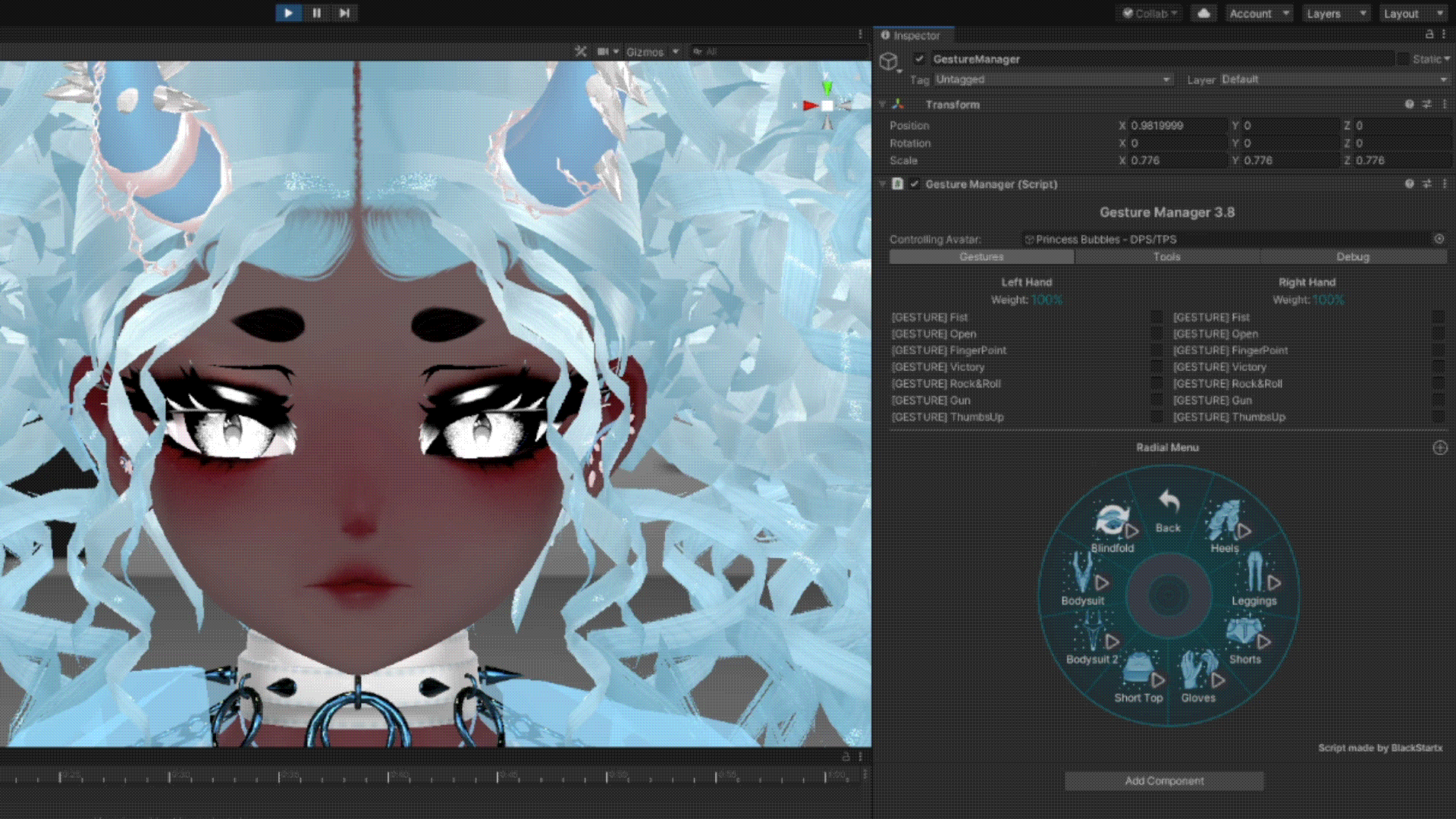Image resolution: width=1456 pixels, height=819 pixels.
Task: Toggle left hand [GESTURE] Fist checkbox
Action: coord(1156,317)
